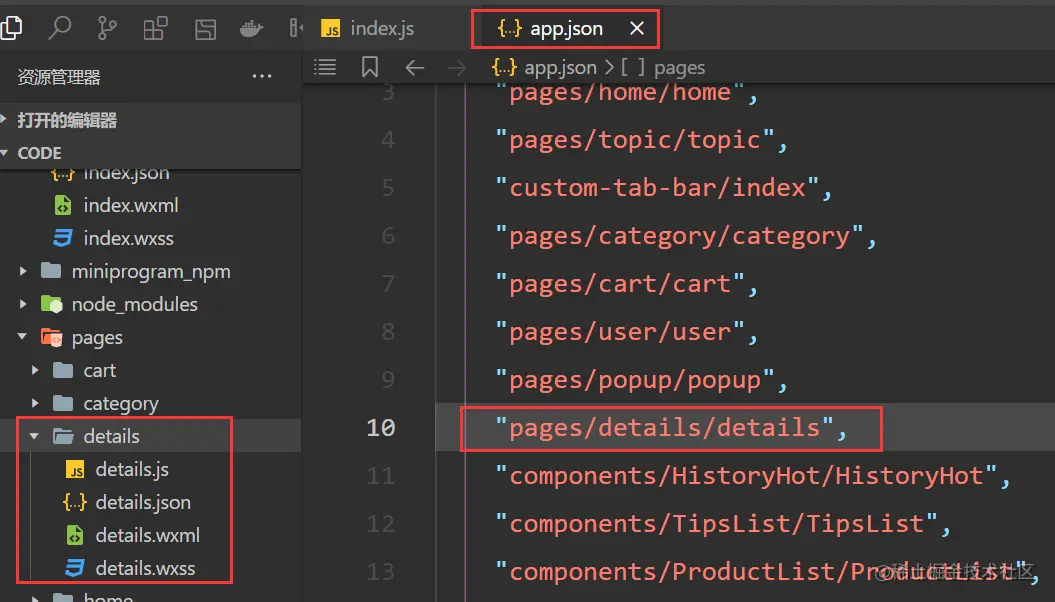Open the Explorer files icon
Image resolution: width=1055 pixels, height=602 pixels.
click(x=11, y=28)
